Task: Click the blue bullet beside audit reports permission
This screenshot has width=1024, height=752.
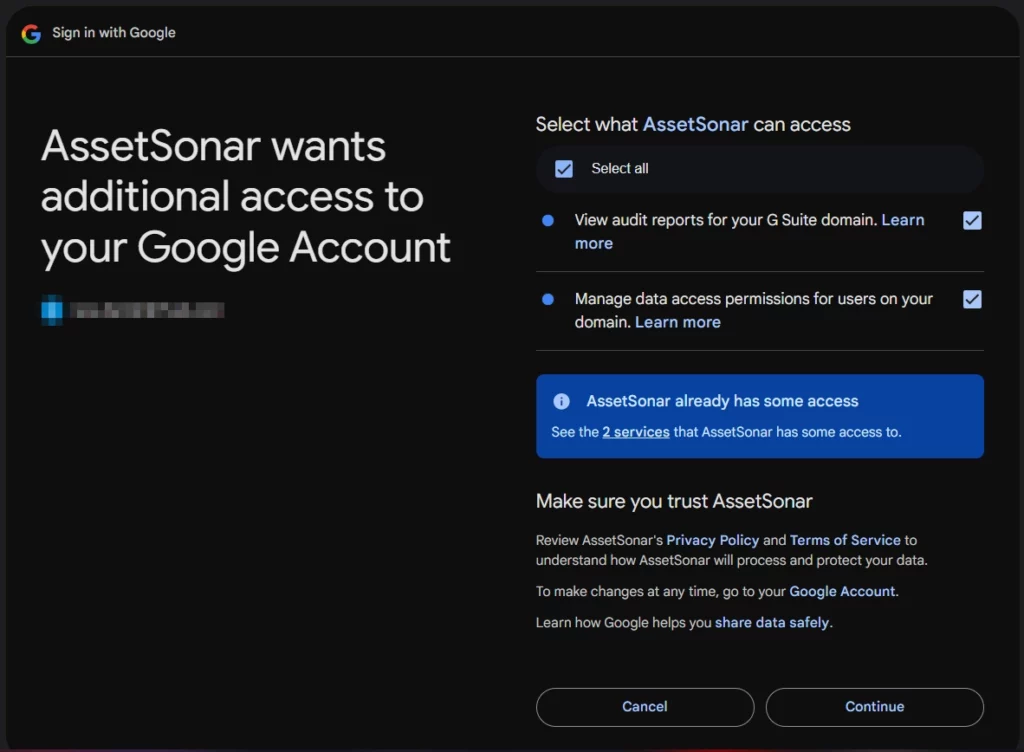Action: pos(548,220)
